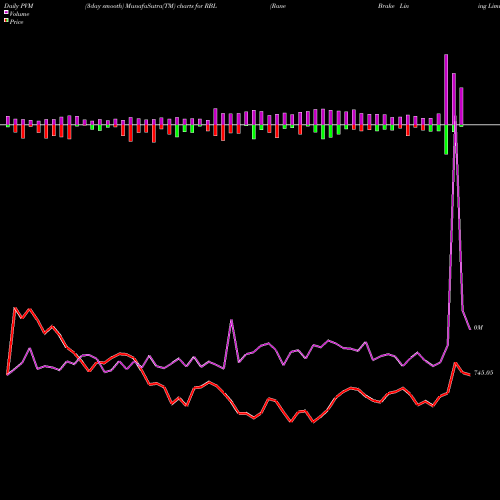Screen dimensions: 500x500
Task: Select the Price legend label
Action: [16, 22]
